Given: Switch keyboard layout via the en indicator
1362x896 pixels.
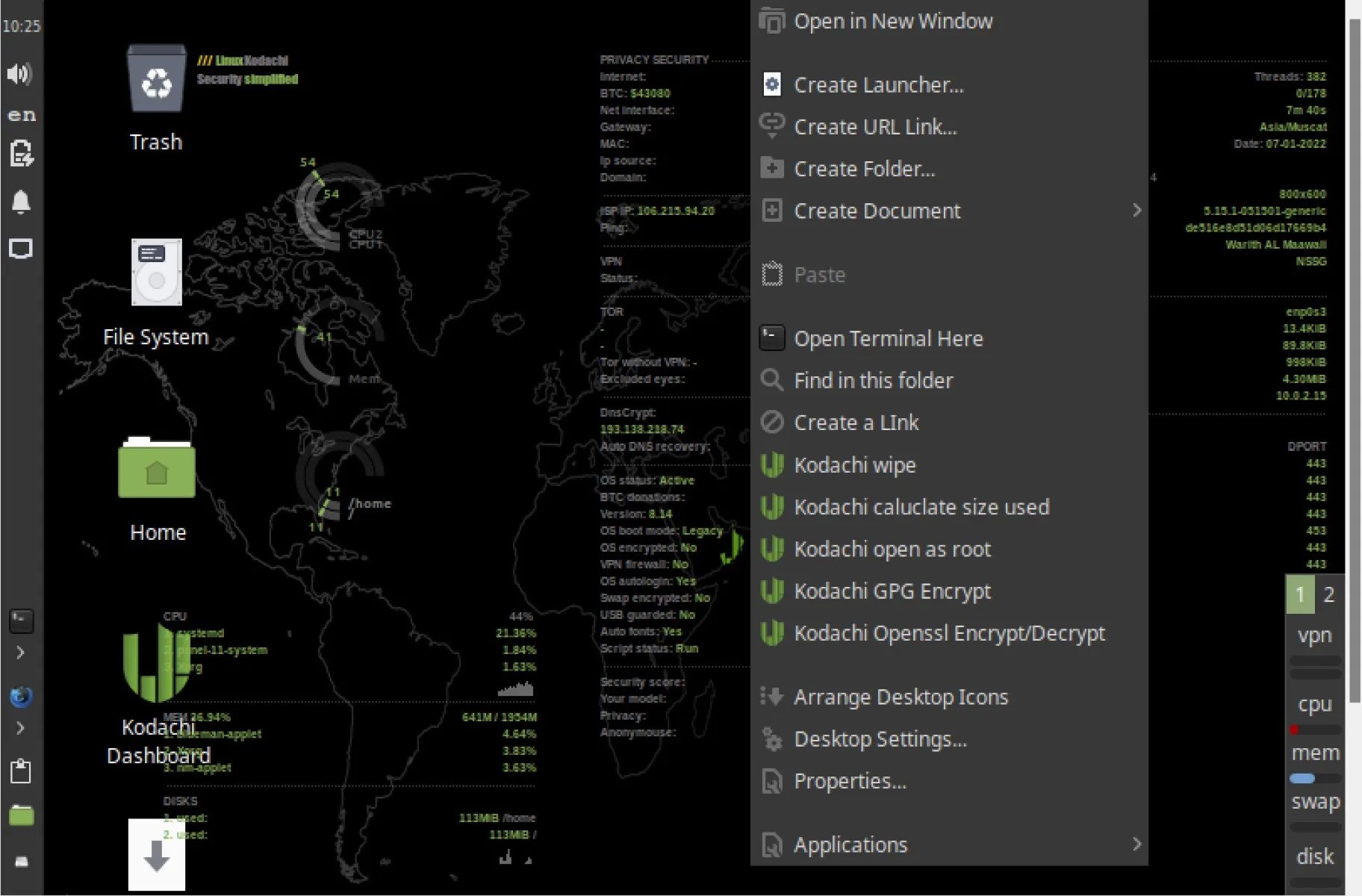Looking at the screenshot, I should coord(22,113).
